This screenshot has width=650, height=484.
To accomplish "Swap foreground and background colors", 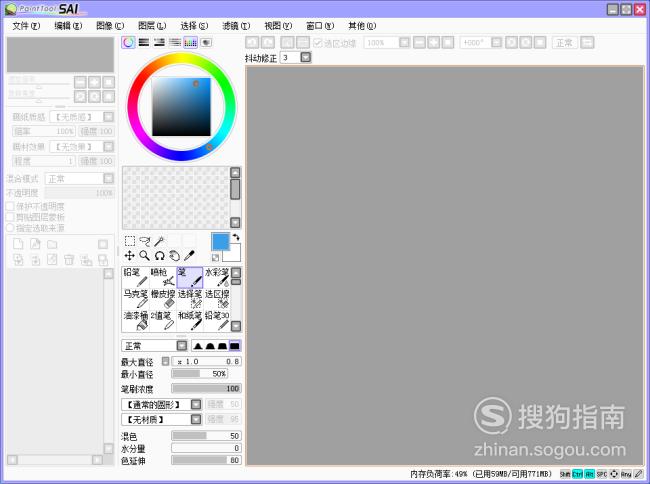I will point(235,237).
